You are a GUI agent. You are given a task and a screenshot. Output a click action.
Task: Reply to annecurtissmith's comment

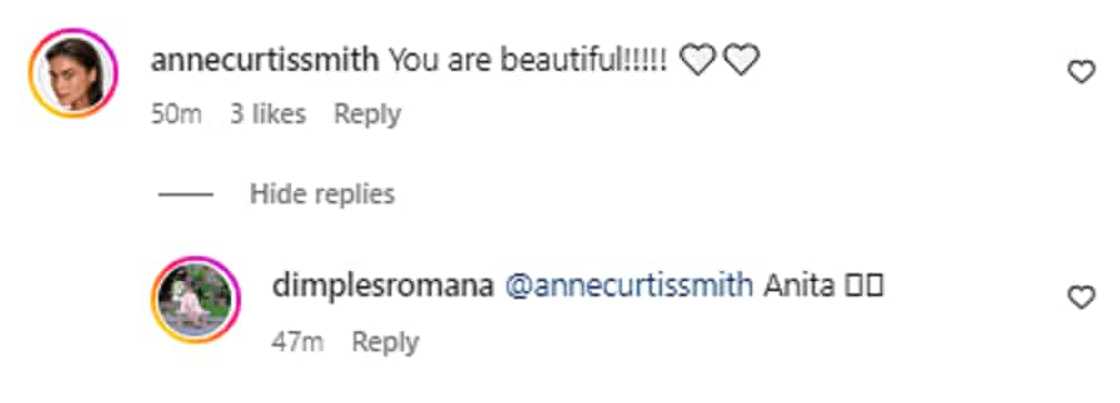click(367, 115)
